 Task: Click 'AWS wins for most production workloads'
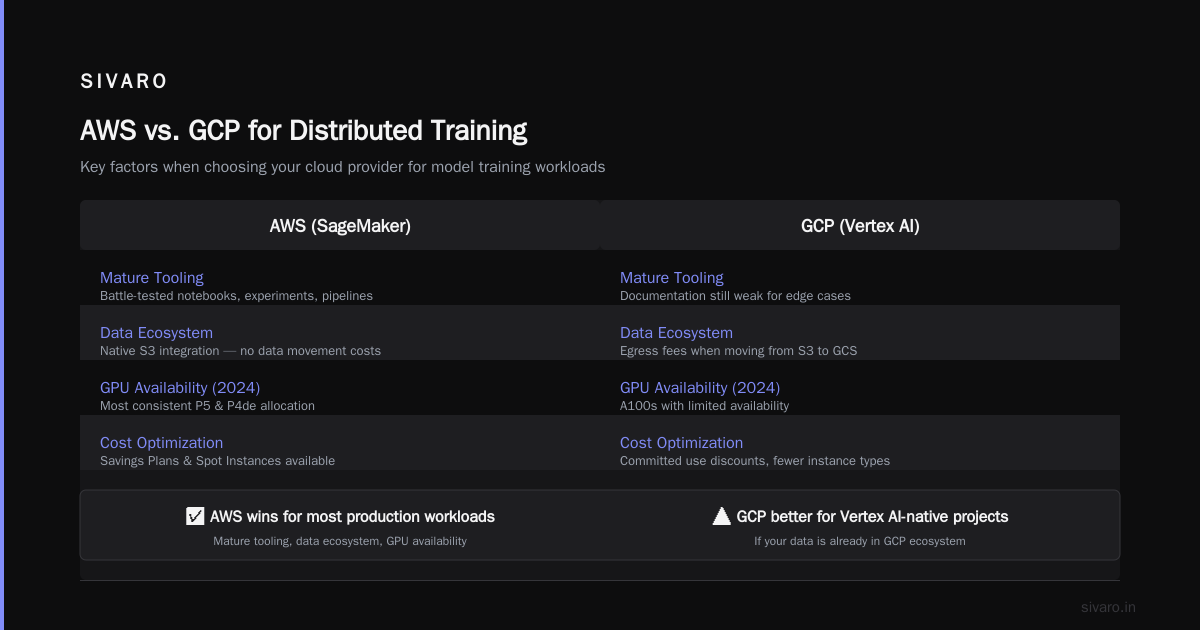(352, 517)
